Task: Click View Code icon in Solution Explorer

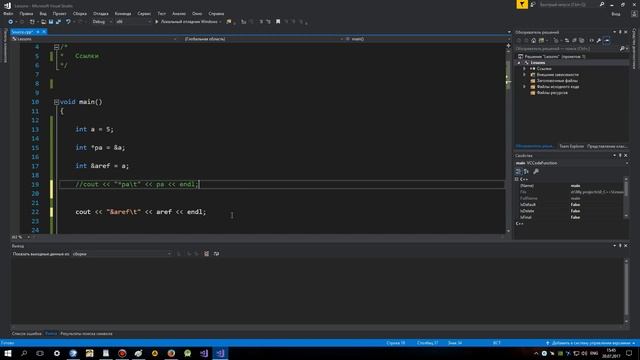Action: 591,40
